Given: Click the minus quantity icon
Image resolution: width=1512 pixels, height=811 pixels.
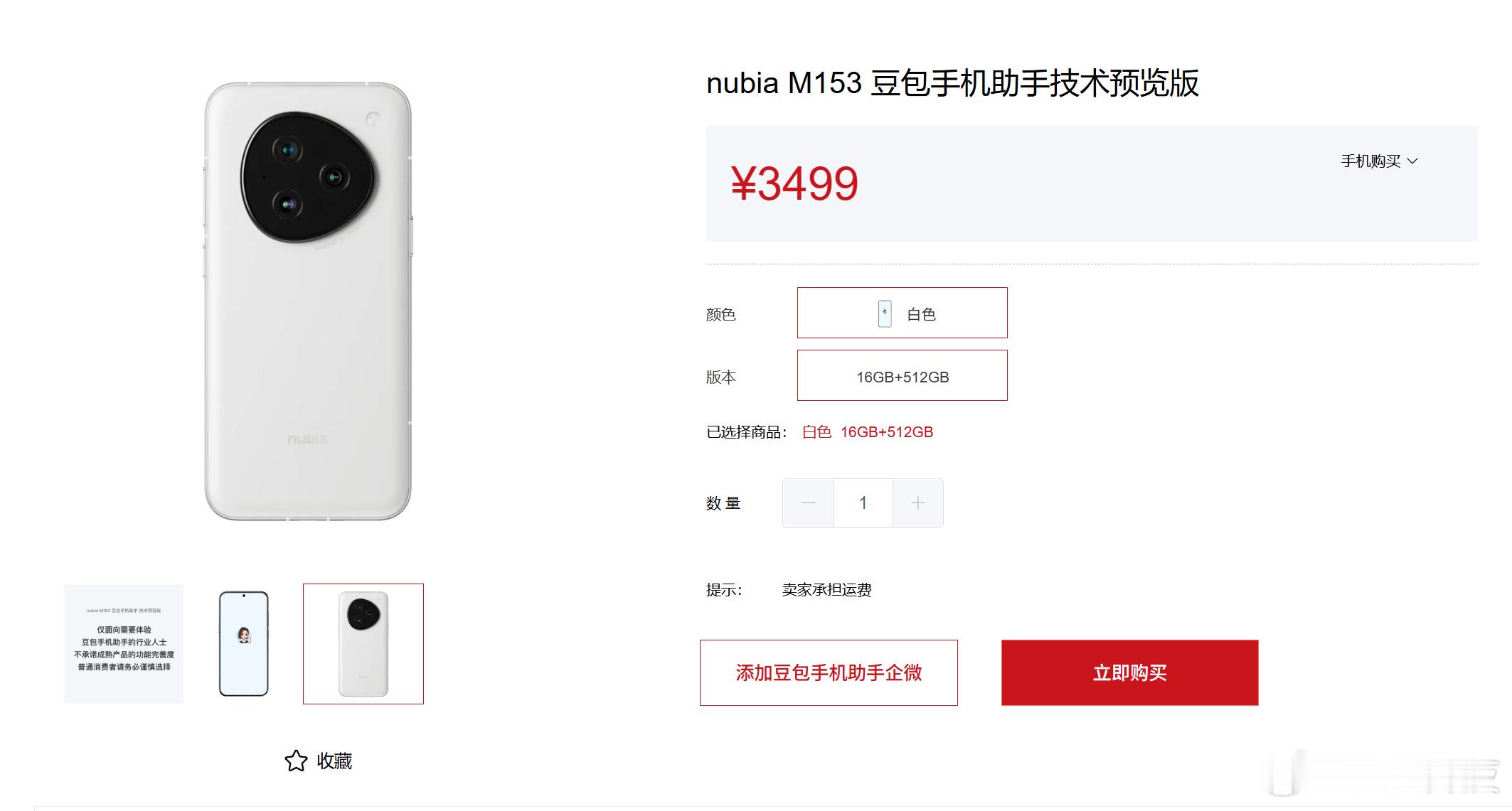Looking at the screenshot, I should click(x=808, y=503).
